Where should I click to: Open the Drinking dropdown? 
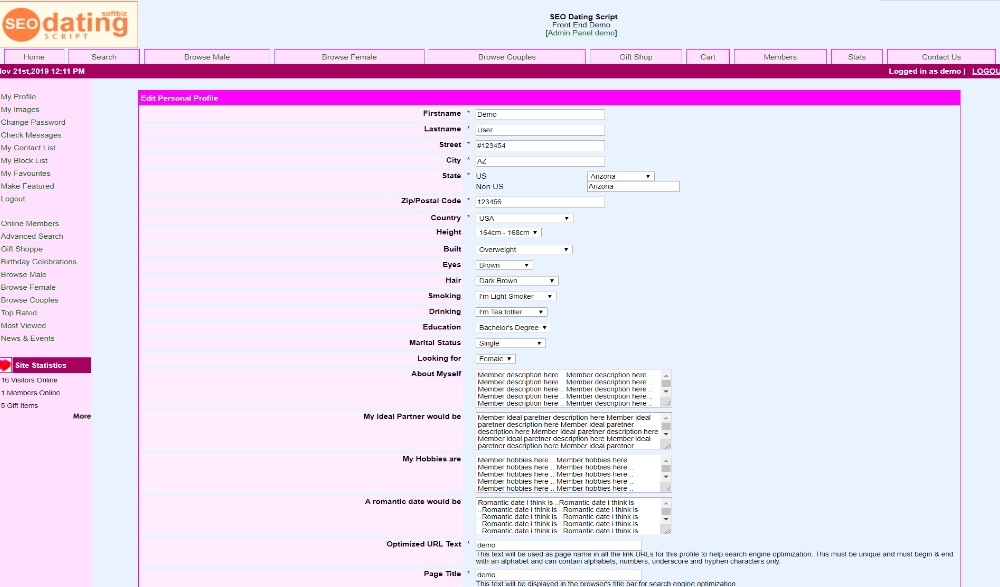[x=511, y=312]
